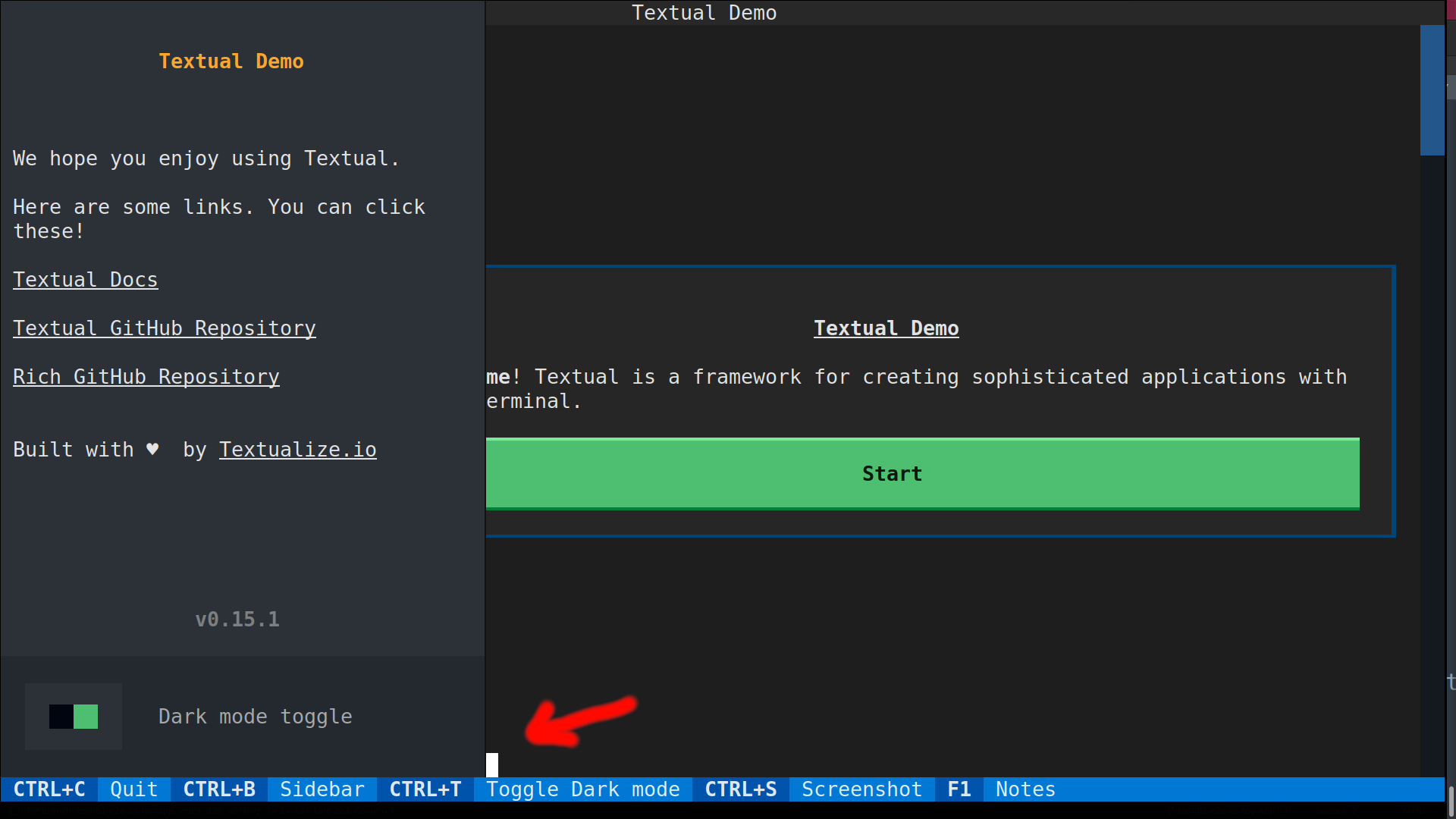Open the Textual Docs link
1456x819 pixels.
point(86,280)
